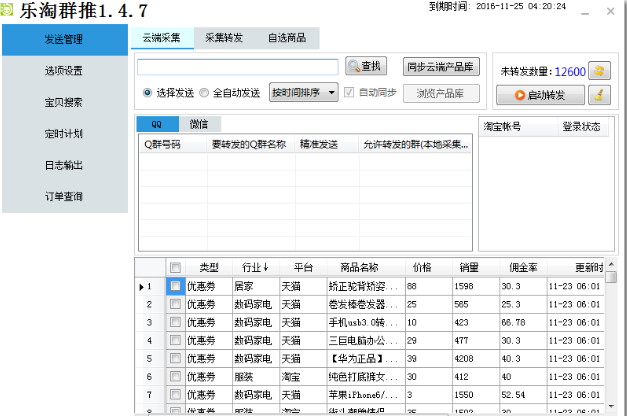Select the 全自动发送 radio option

pyautogui.click(x=205, y=93)
